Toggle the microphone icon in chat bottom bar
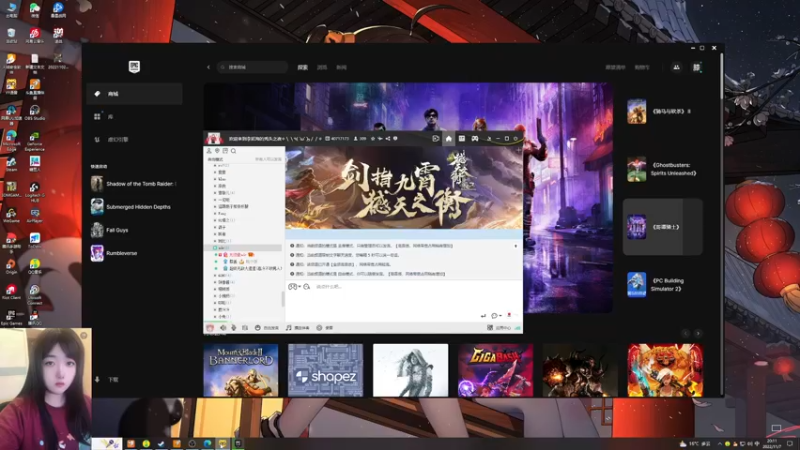 tap(234, 328)
